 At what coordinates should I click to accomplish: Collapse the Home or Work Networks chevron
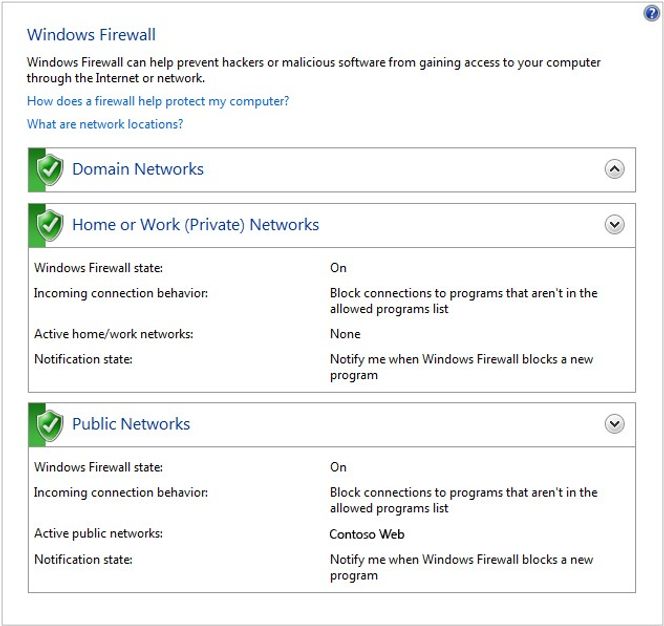(x=615, y=225)
